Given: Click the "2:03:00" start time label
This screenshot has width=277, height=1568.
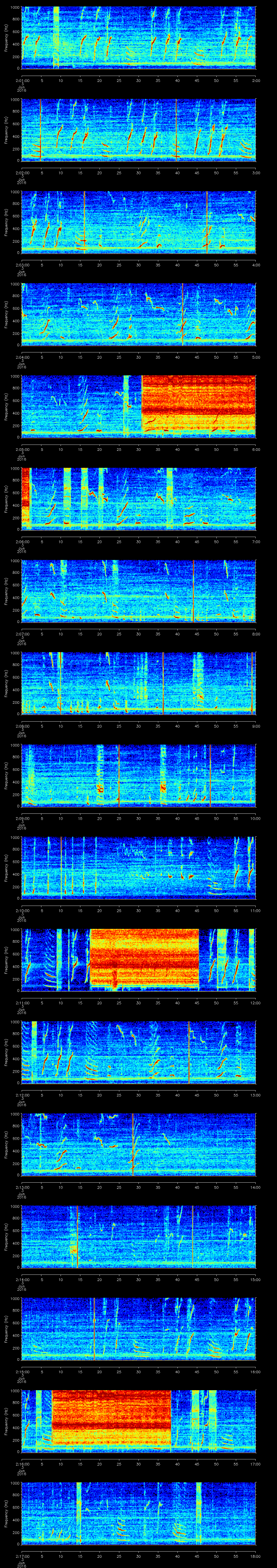Looking at the screenshot, I should [x=22, y=265].
